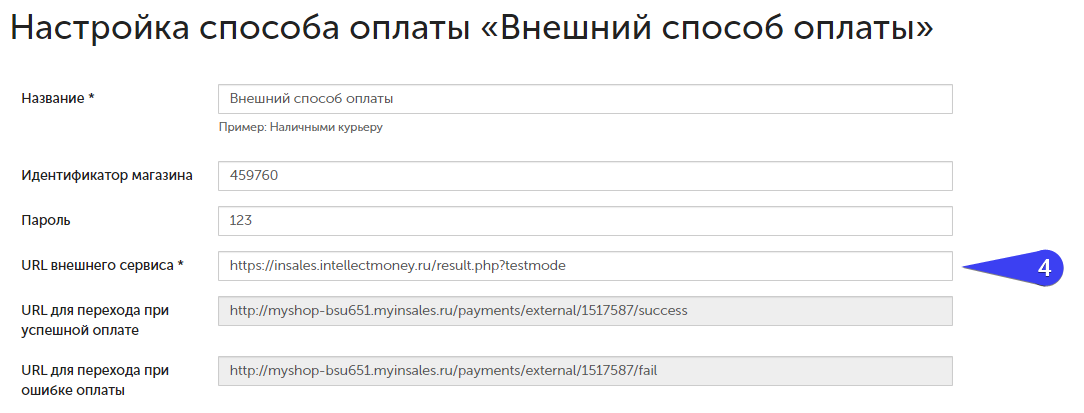
Task: Click on the 123 password value
Action: coord(241,221)
